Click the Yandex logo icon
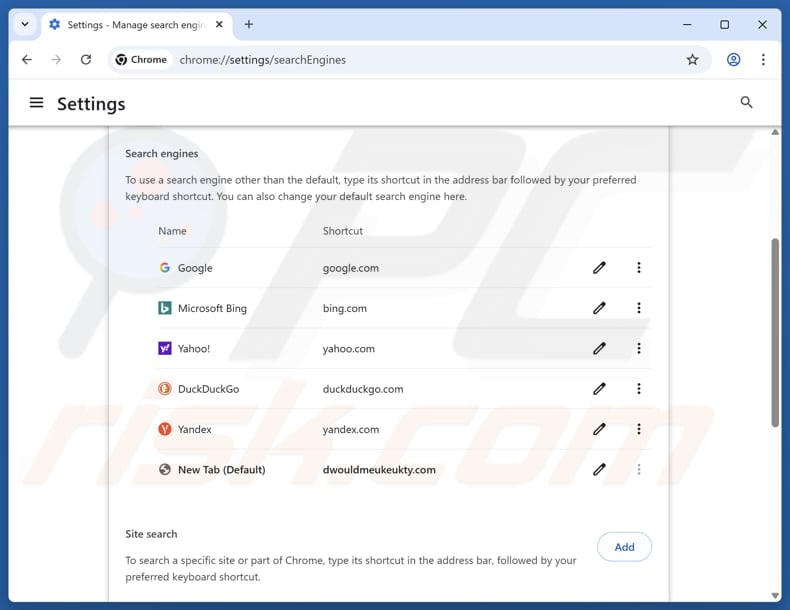Screen dimensions: 790x610 click(165, 429)
